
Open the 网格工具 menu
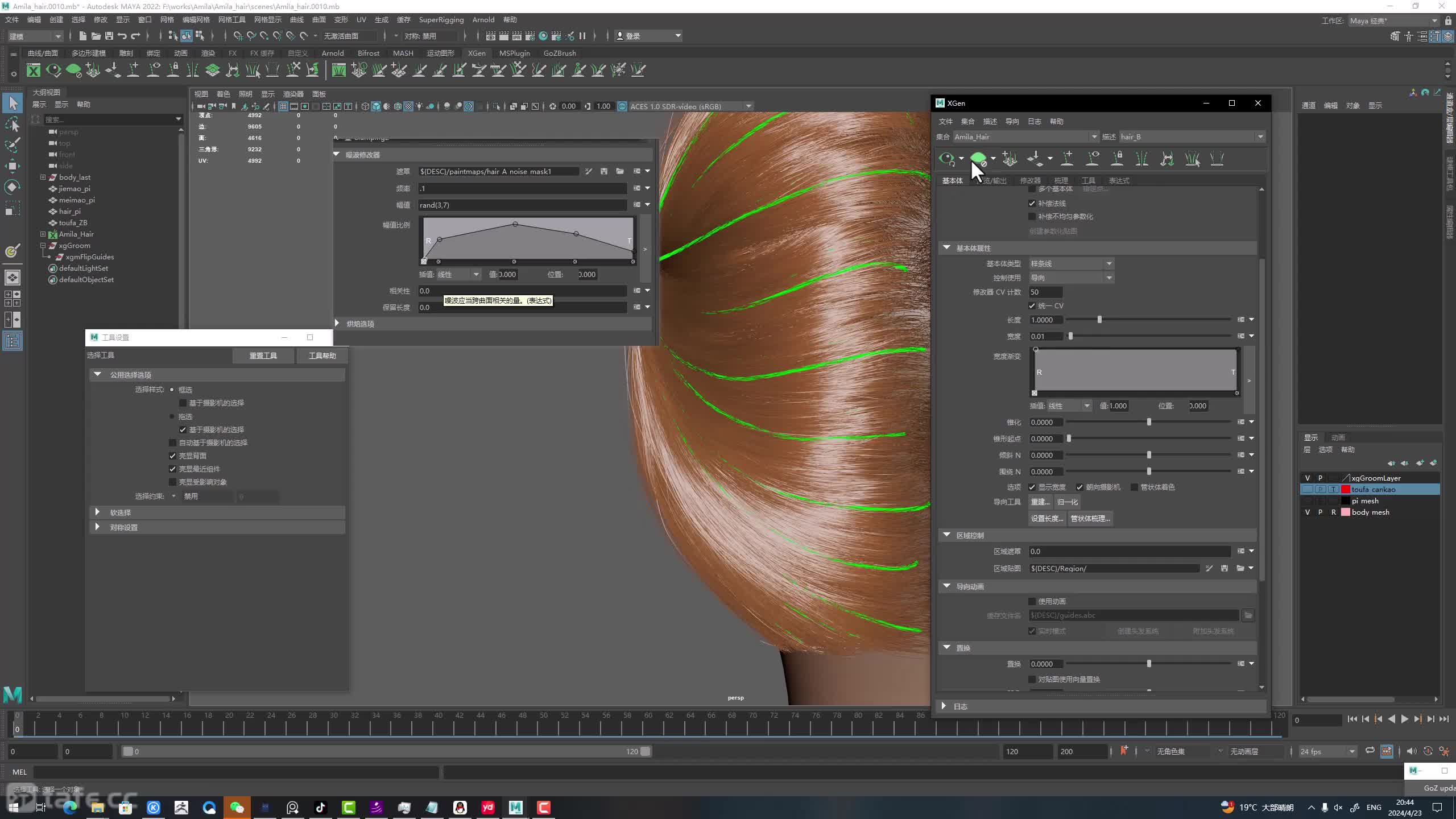pyautogui.click(x=231, y=19)
